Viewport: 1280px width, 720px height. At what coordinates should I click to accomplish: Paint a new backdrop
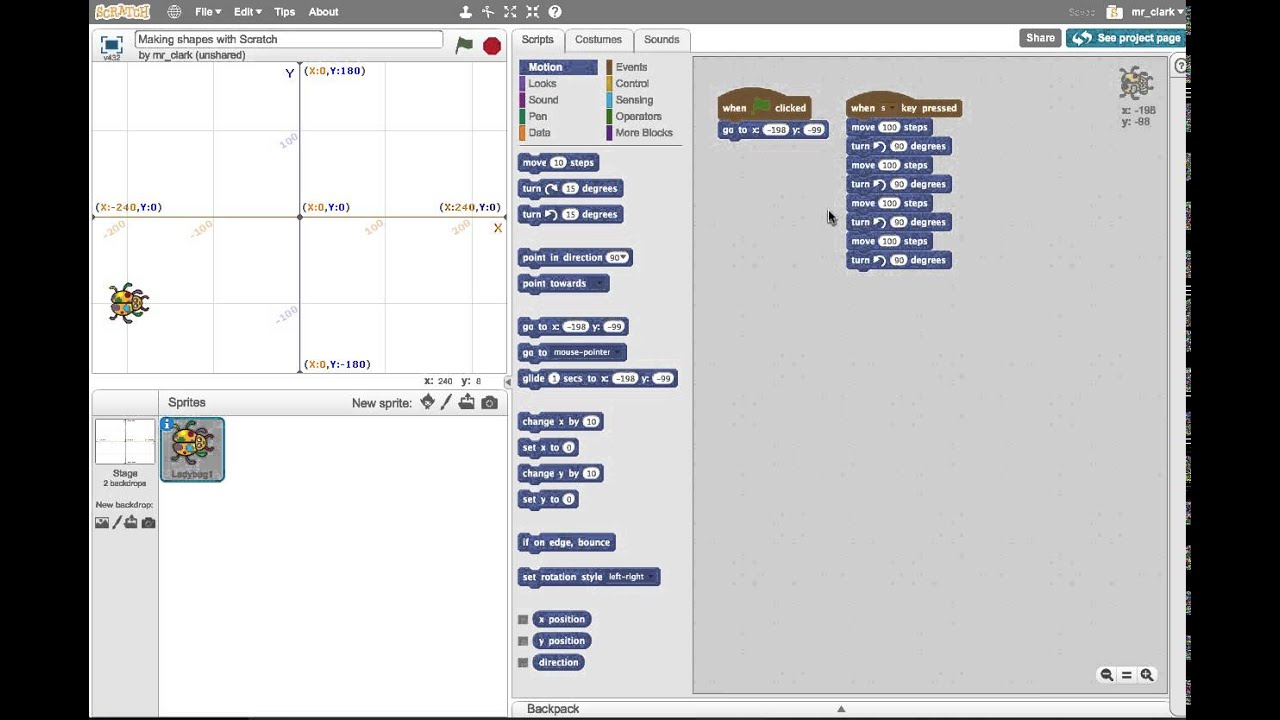pos(117,522)
